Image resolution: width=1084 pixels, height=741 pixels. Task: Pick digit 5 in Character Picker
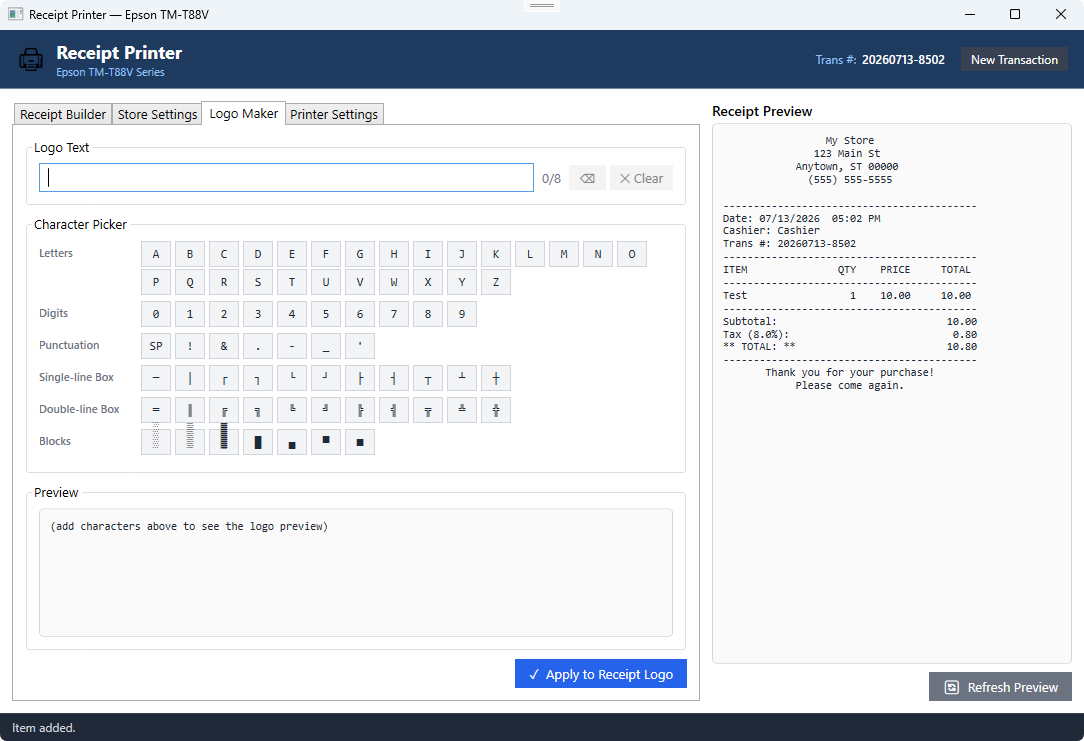326,314
